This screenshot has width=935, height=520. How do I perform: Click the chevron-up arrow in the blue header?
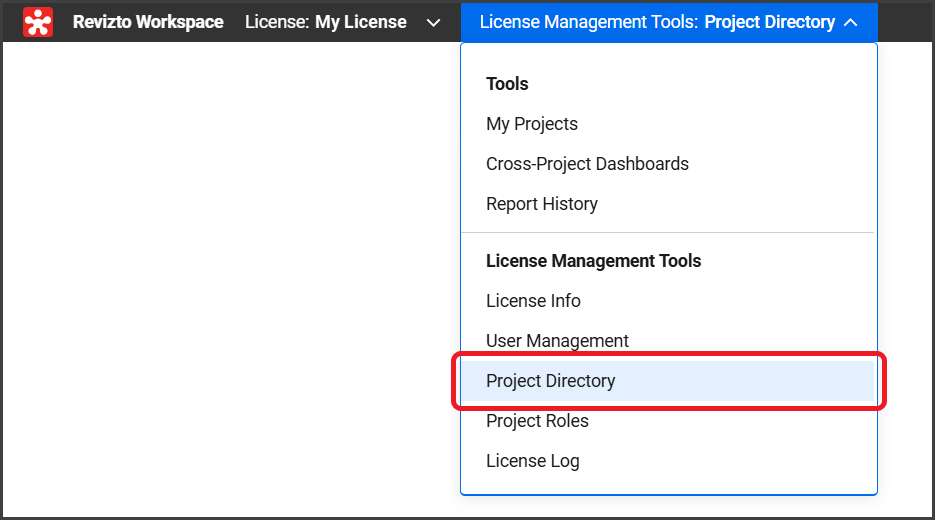850,22
